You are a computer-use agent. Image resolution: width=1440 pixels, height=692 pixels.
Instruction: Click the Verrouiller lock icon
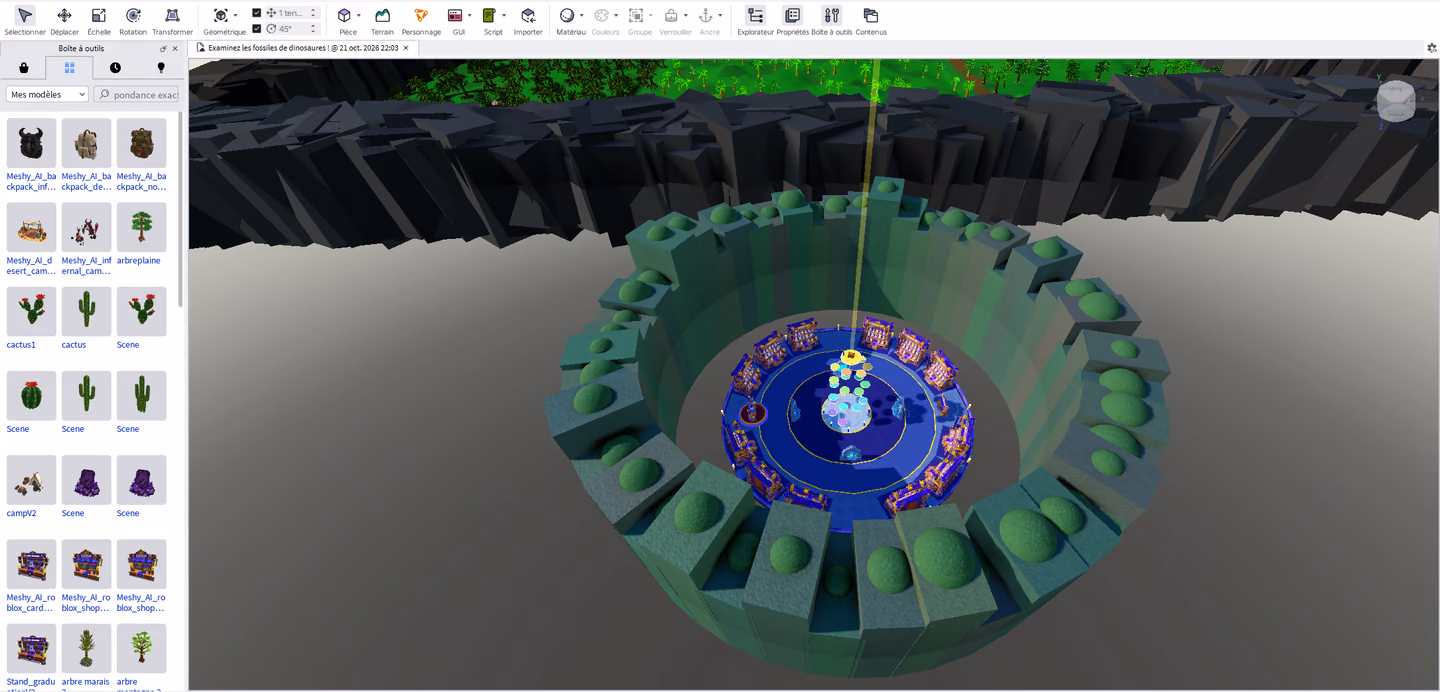(x=671, y=16)
